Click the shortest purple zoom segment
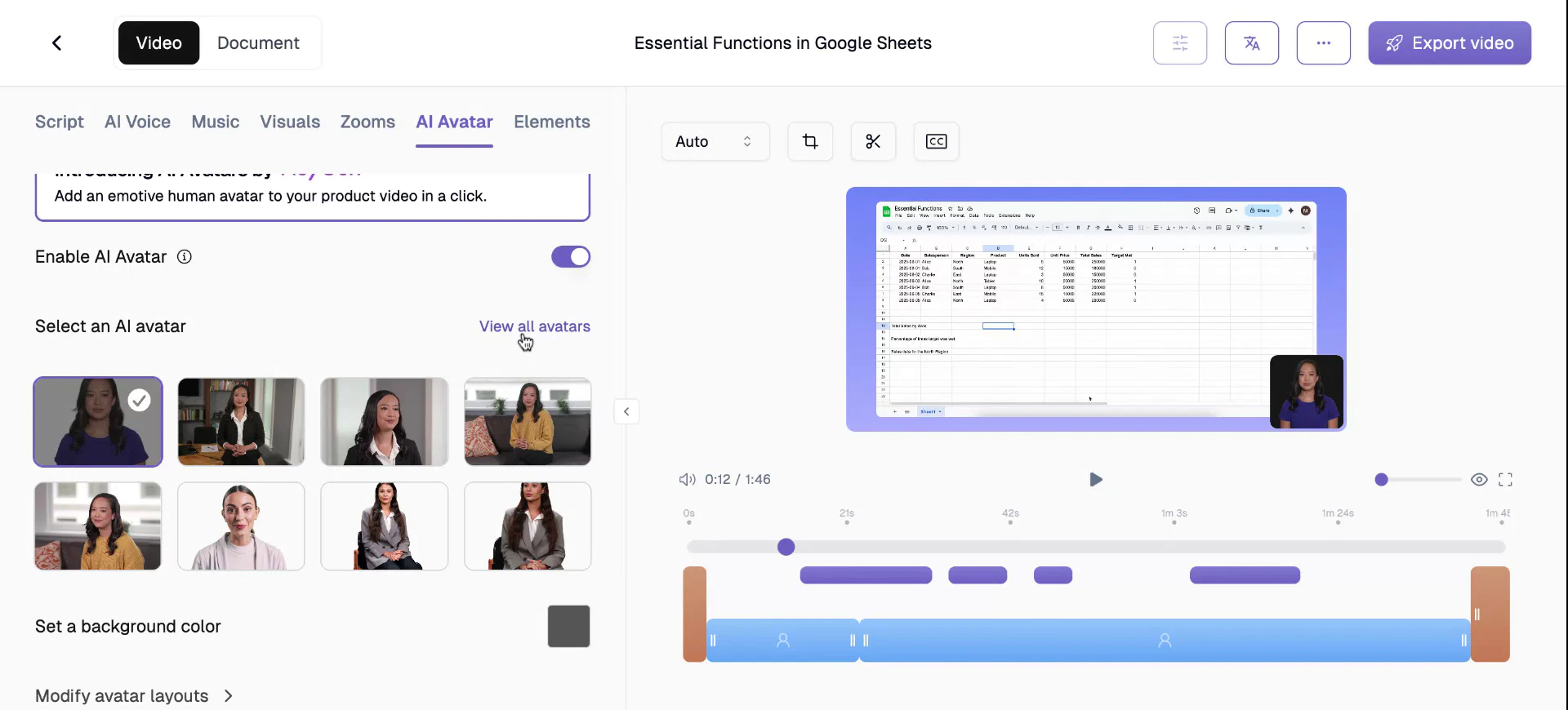1568x710 pixels. (x=1053, y=575)
